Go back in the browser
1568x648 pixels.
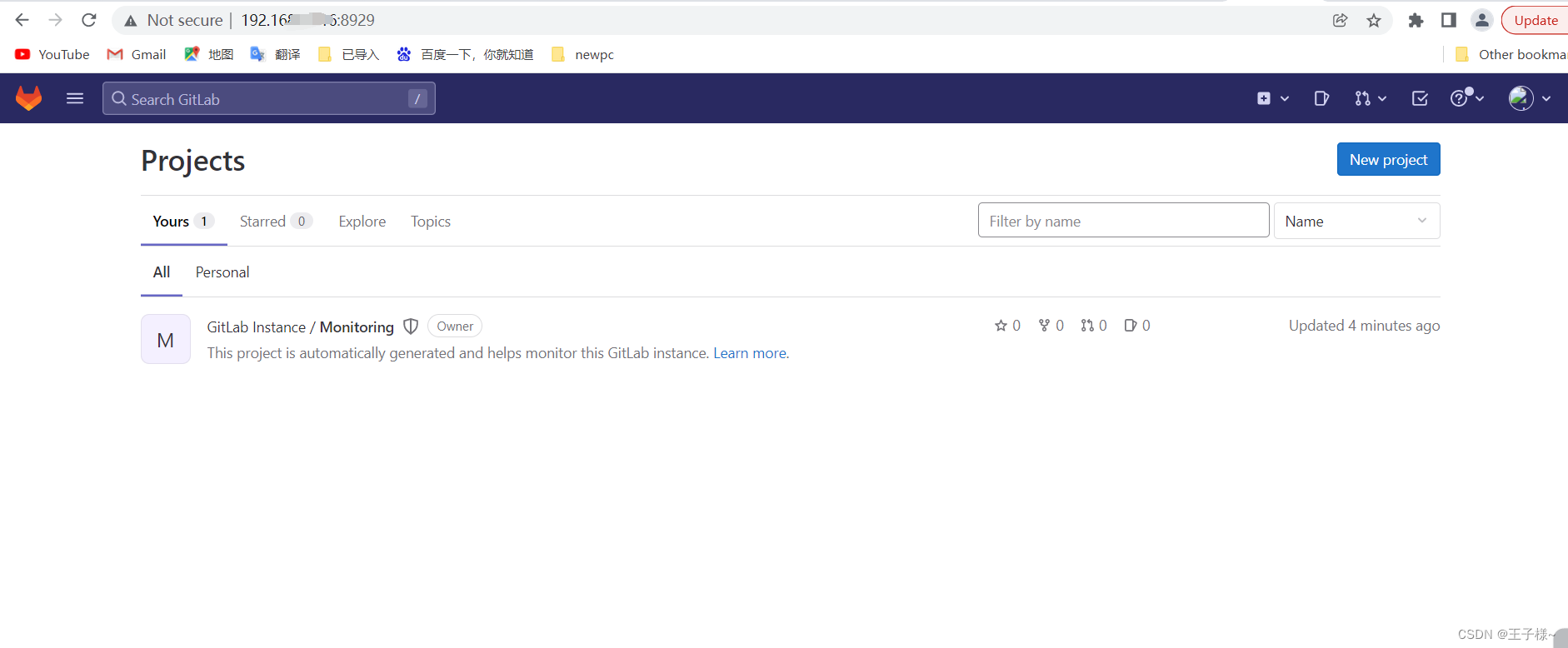22,20
